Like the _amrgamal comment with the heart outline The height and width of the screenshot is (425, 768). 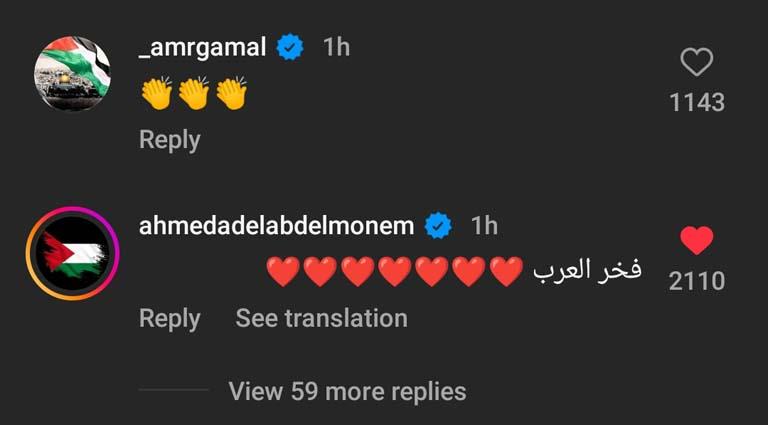[x=696, y=63]
